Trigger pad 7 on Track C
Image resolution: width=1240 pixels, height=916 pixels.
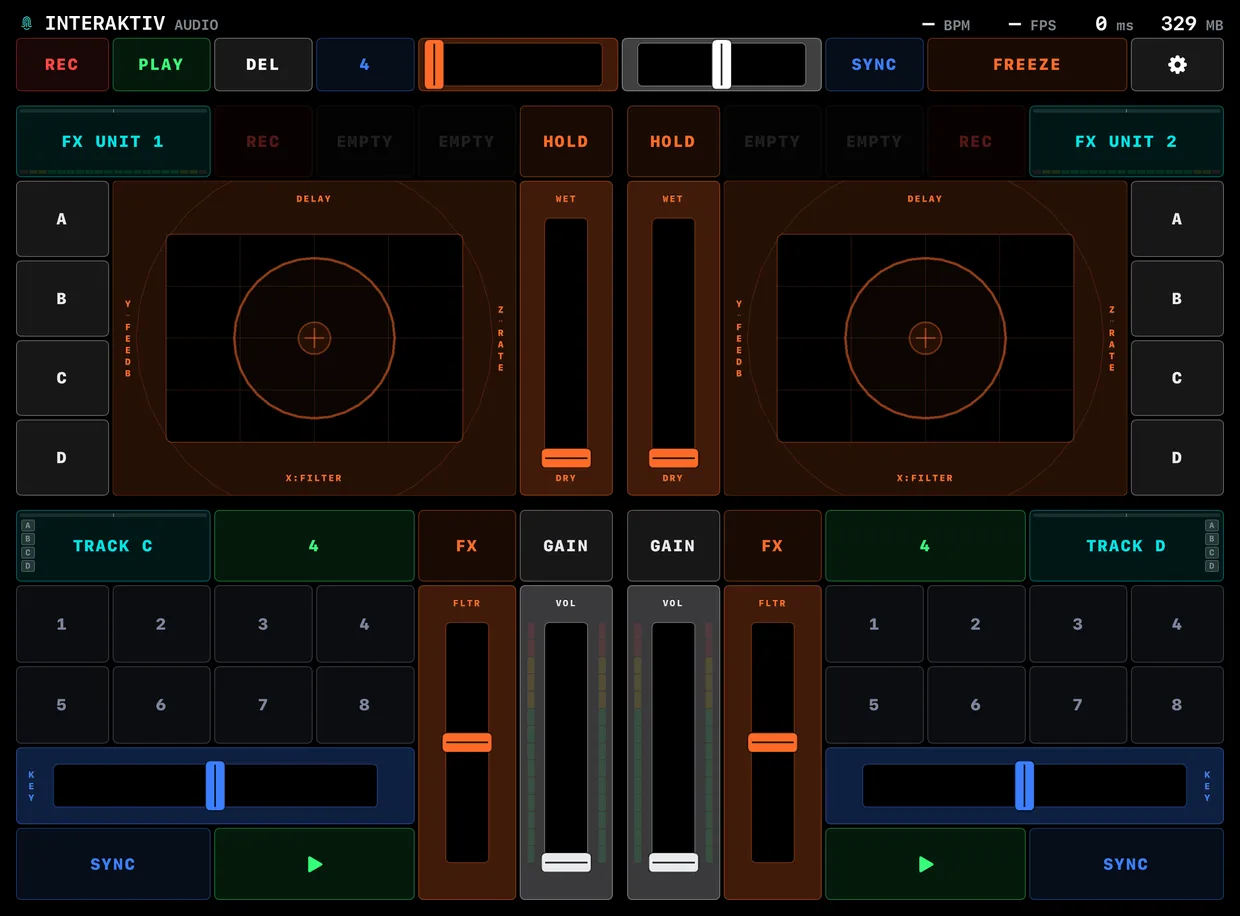[x=263, y=705]
